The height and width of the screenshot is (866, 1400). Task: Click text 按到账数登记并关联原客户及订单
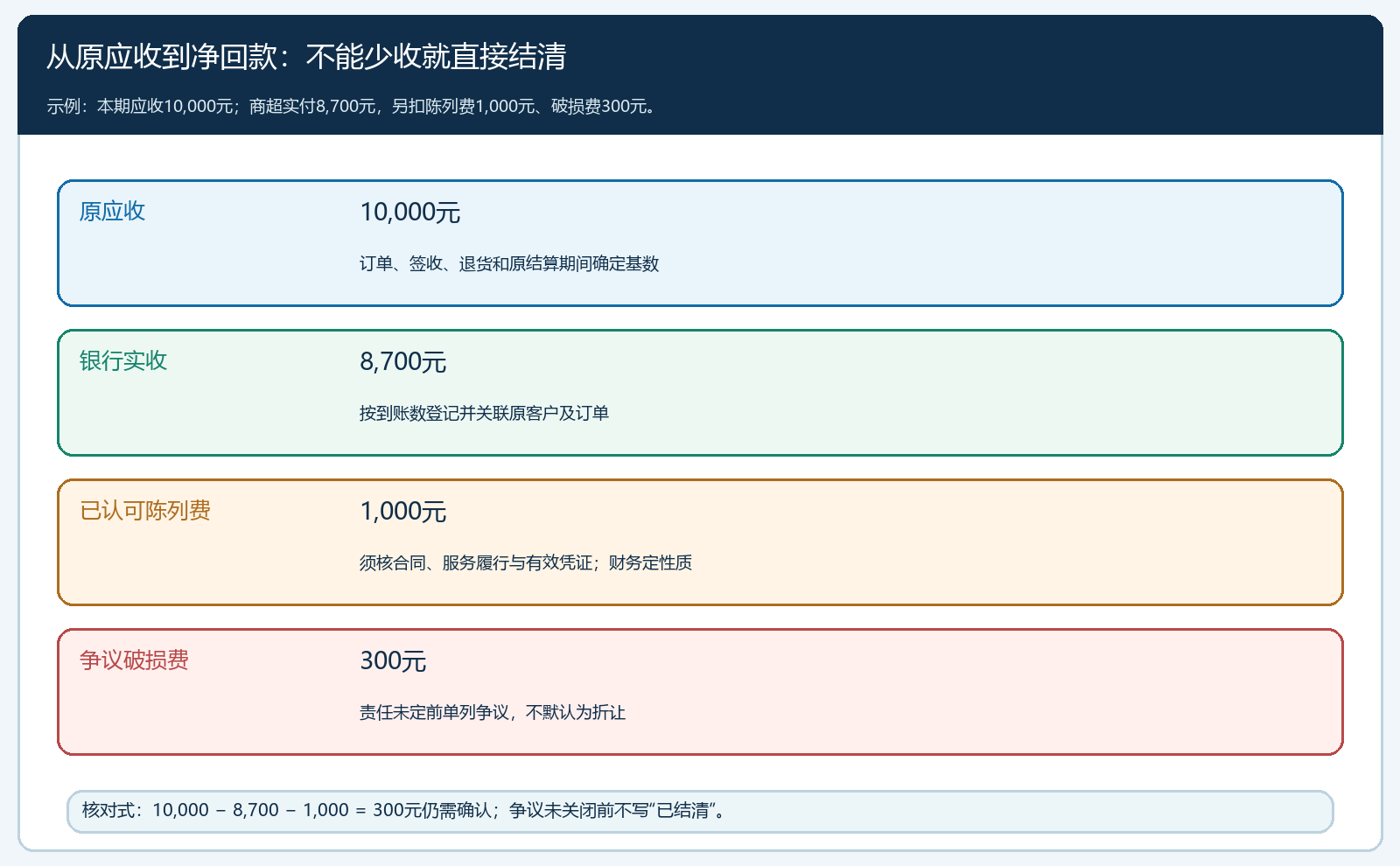point(484,413)
